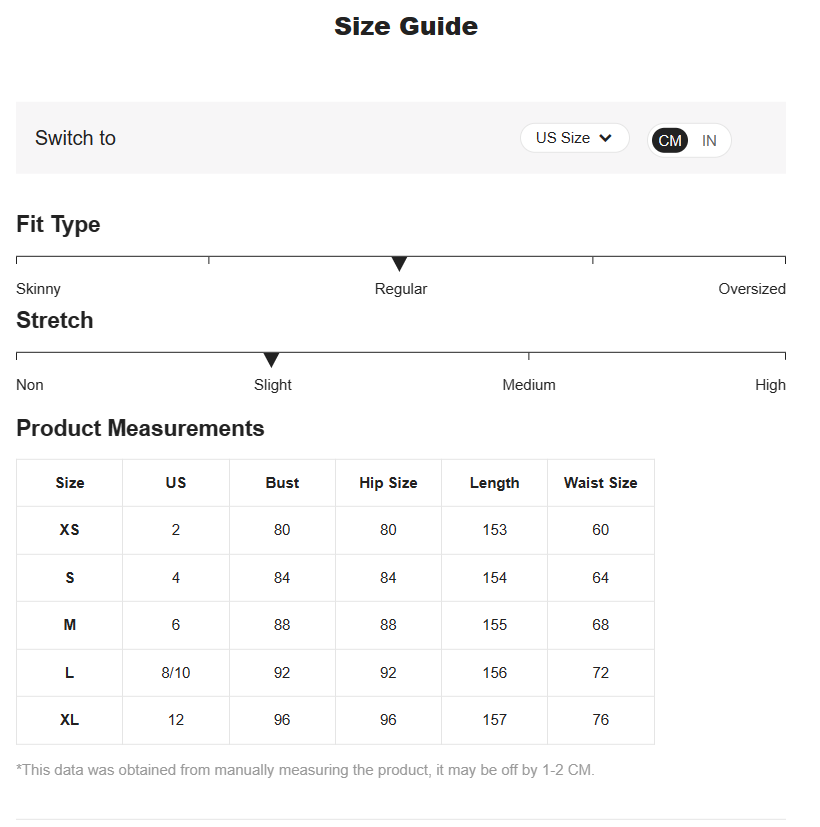Switch measurement units to IN
820x827 pixels.
click(709, 141)
